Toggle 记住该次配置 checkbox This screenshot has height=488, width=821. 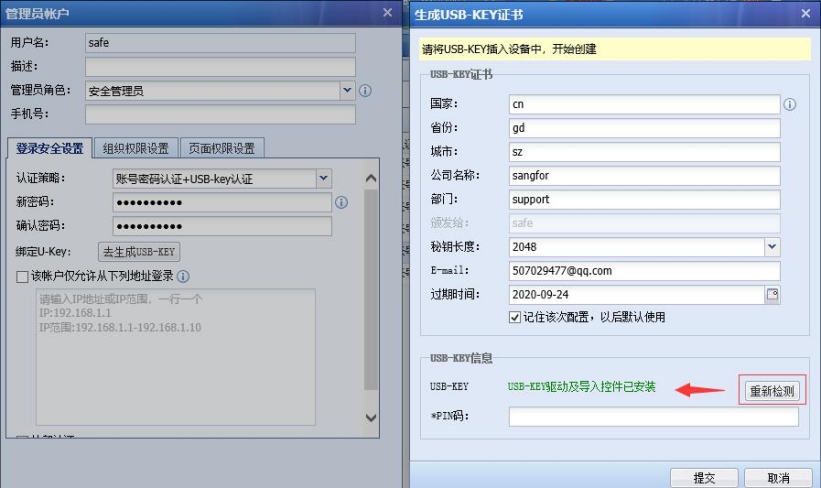tap(515, 317)
